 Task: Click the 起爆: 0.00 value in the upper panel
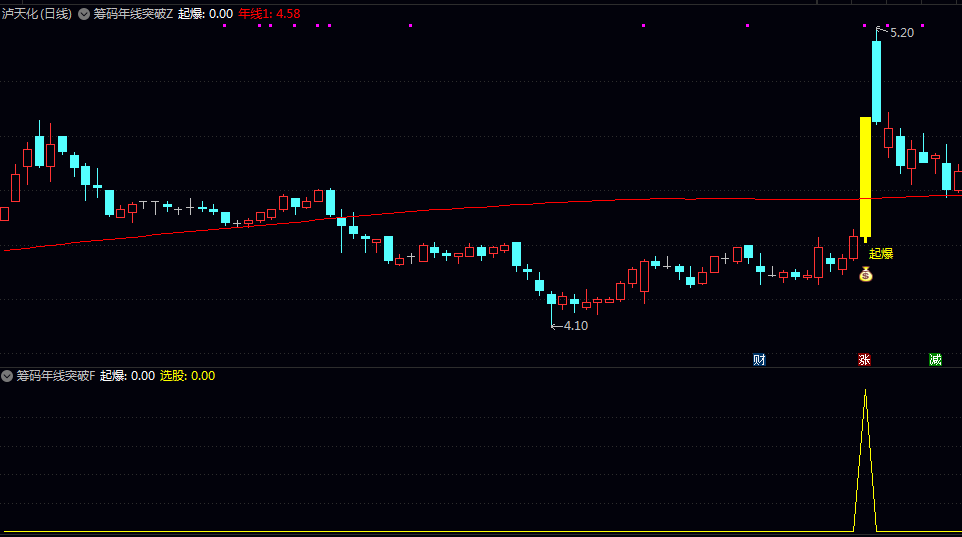[x=206, y=14]
